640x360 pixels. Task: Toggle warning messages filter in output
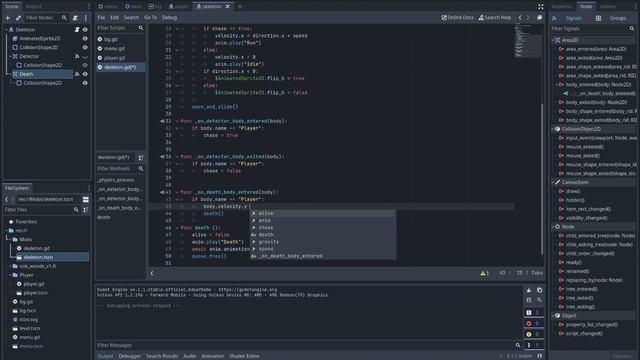(533, 334)
